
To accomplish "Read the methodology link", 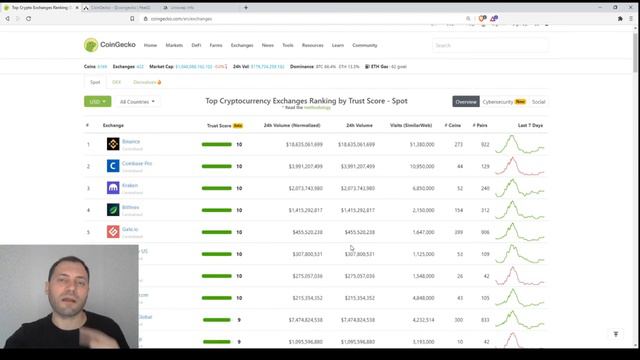I will [x=317, y=108].
